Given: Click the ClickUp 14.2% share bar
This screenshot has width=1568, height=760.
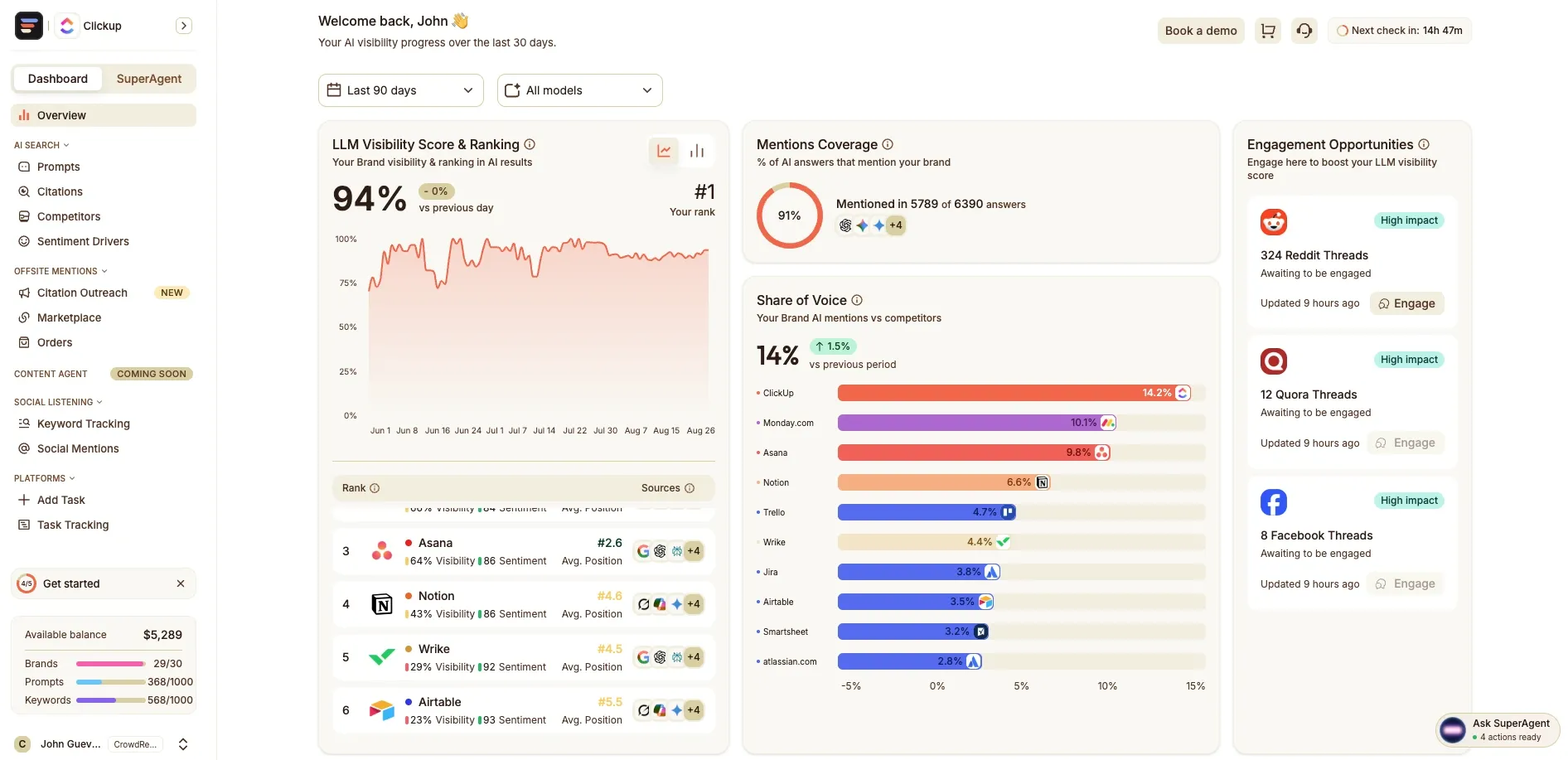Looking at the screenshot, I should pyautogui.click(x=1015, y=393).
